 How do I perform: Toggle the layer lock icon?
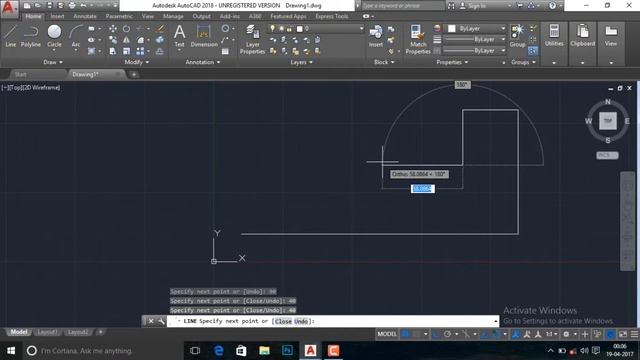[x=289, y=29]
